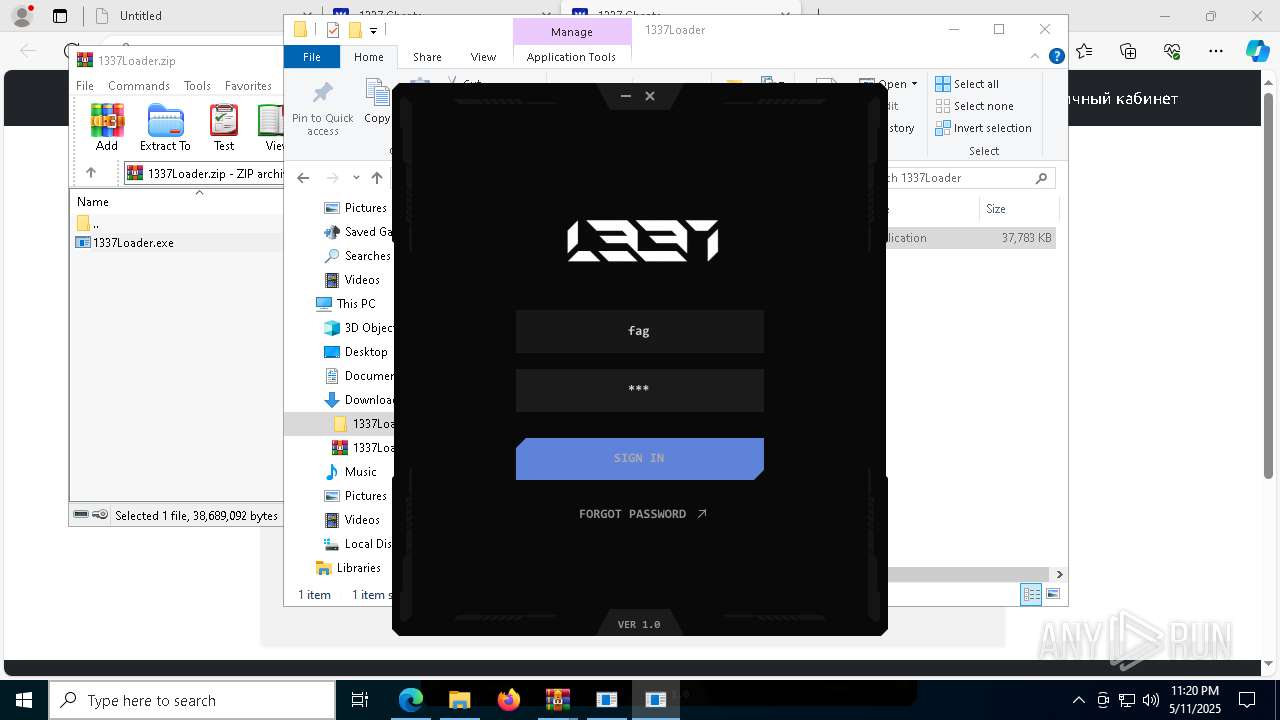Open Edge Browser essentials heart icon
The height and width of the screenshot is (720, 1280).
click(1172, 51)
